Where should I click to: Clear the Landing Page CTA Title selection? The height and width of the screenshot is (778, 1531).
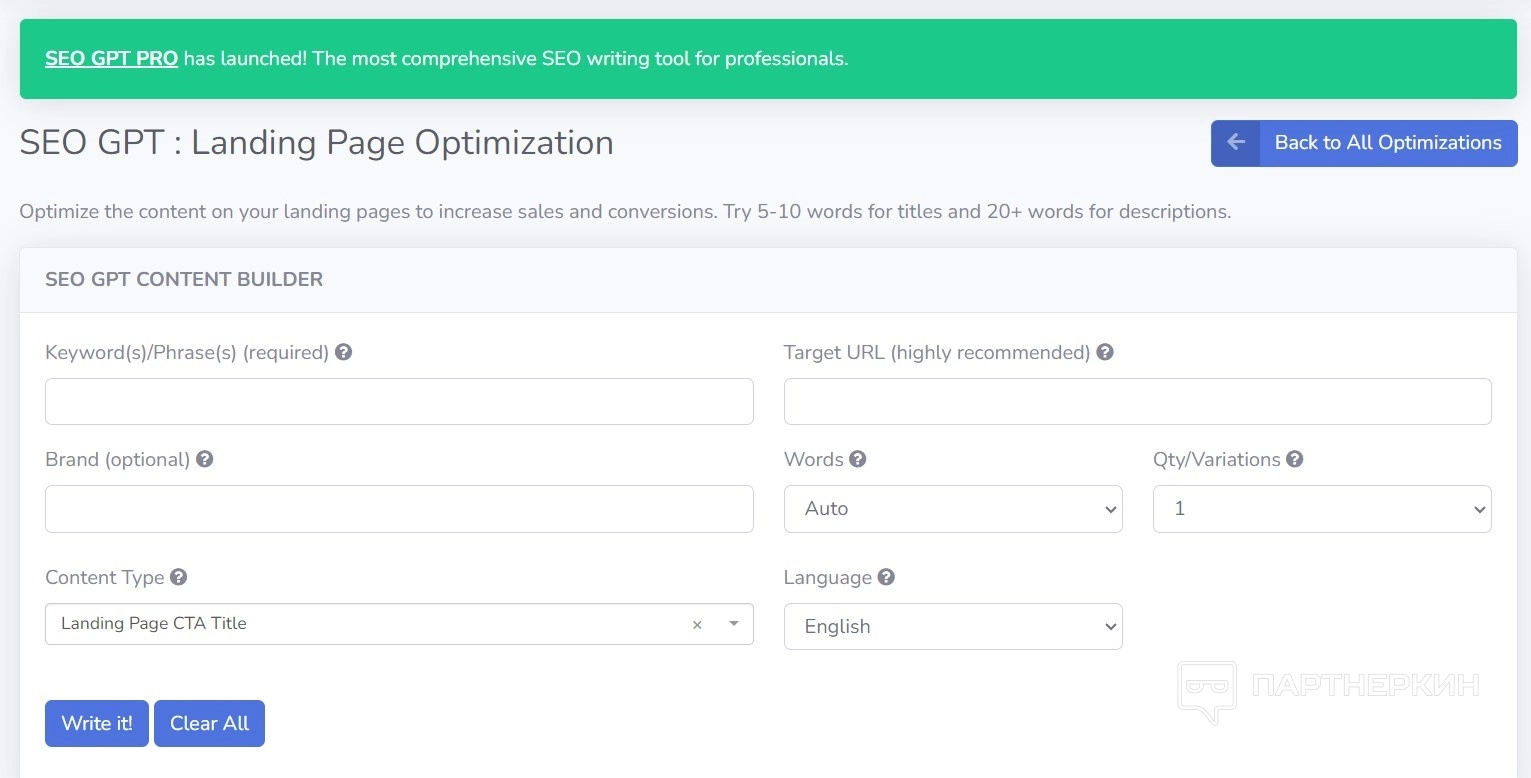[697, 625]
